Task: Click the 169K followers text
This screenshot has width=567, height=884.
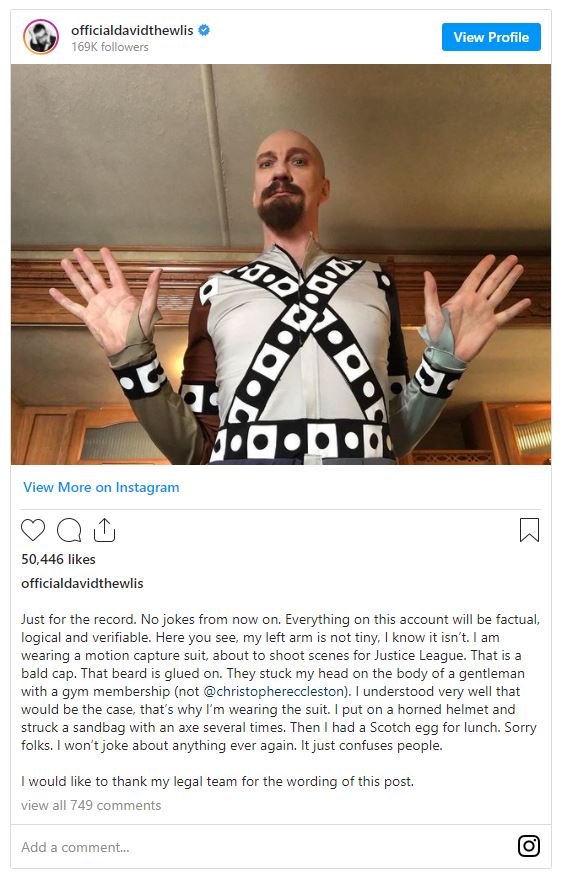Action: coord(110,47)
